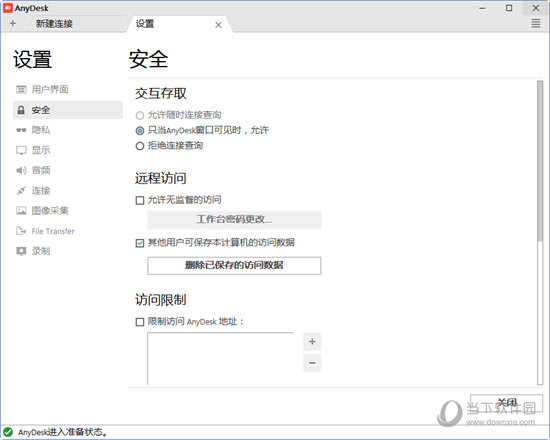Open 显示 settings section

tap(68, 151)
